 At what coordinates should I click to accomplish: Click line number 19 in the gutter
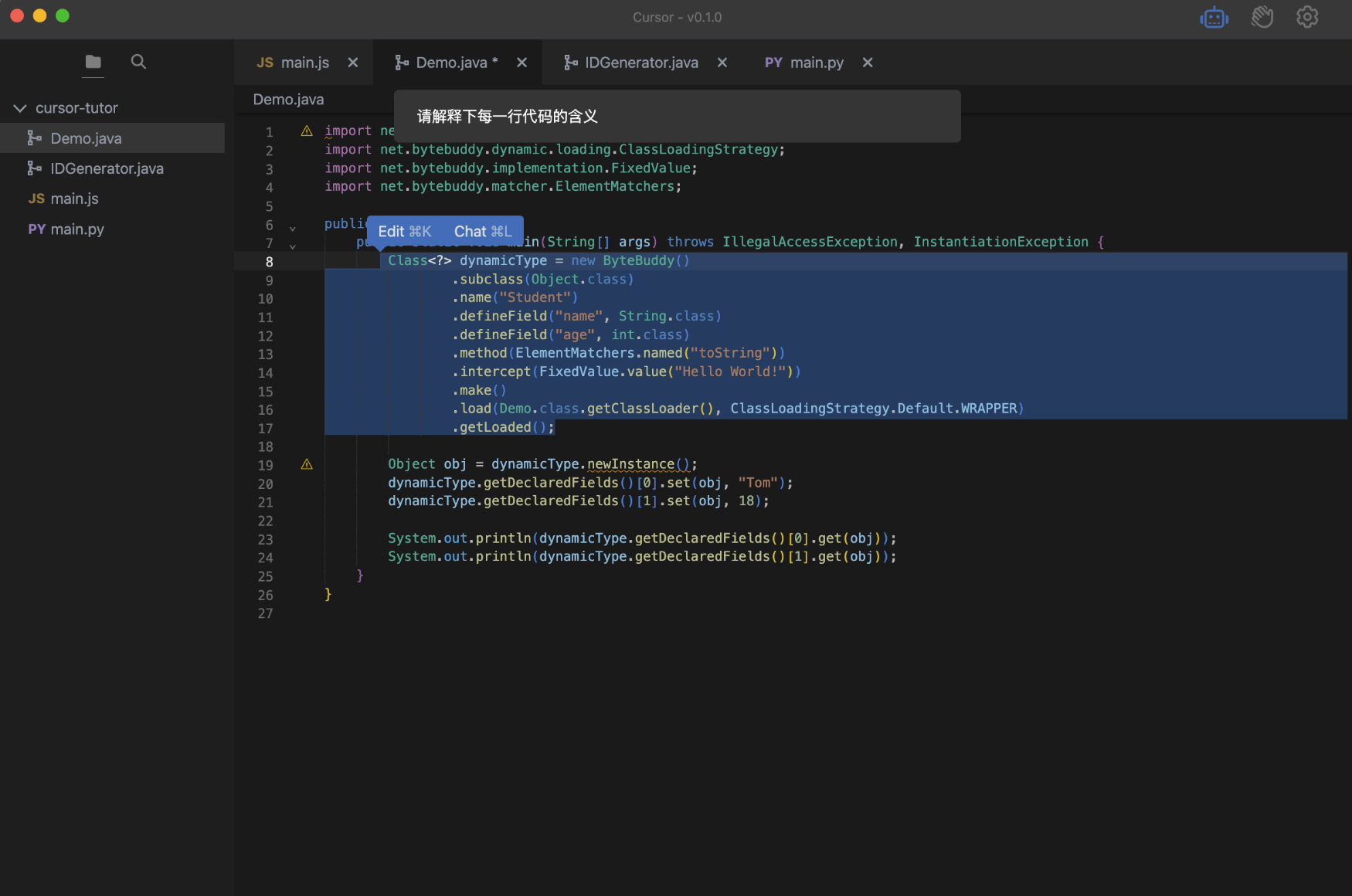tap(265, 465)
